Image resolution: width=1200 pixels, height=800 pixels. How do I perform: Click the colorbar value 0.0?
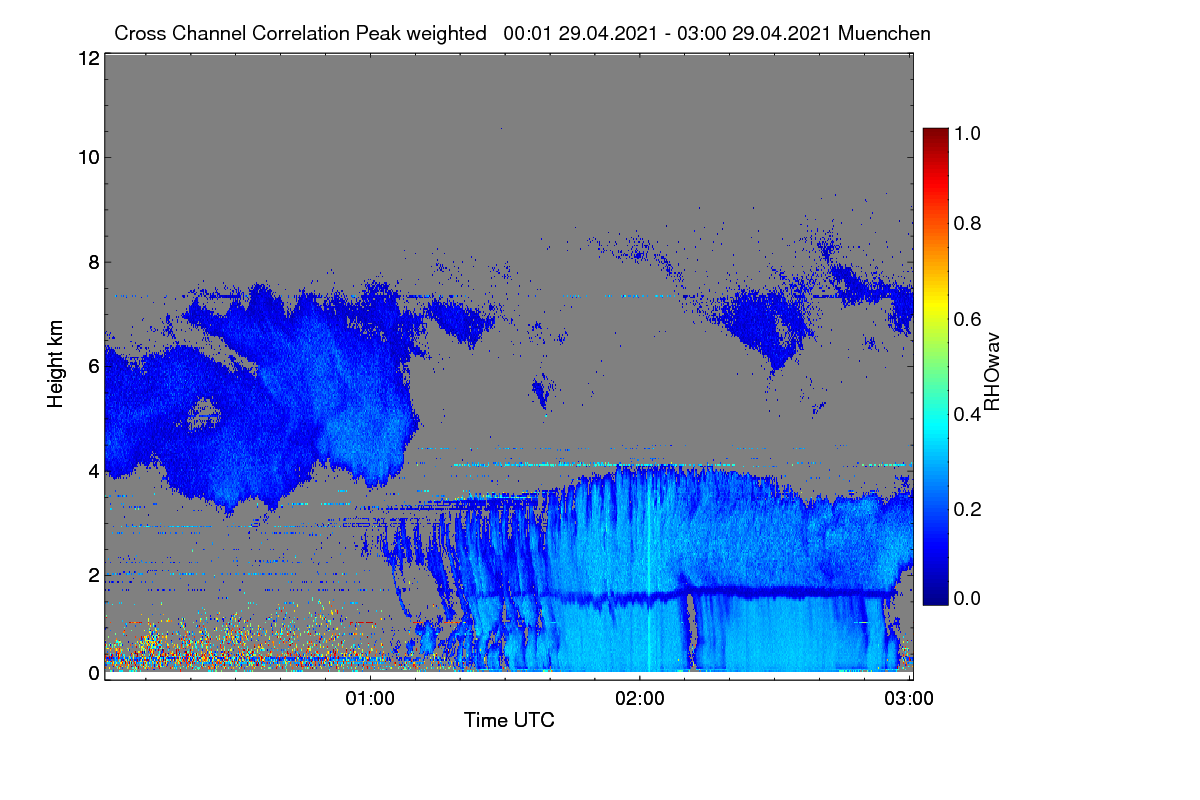coord(967,598)
